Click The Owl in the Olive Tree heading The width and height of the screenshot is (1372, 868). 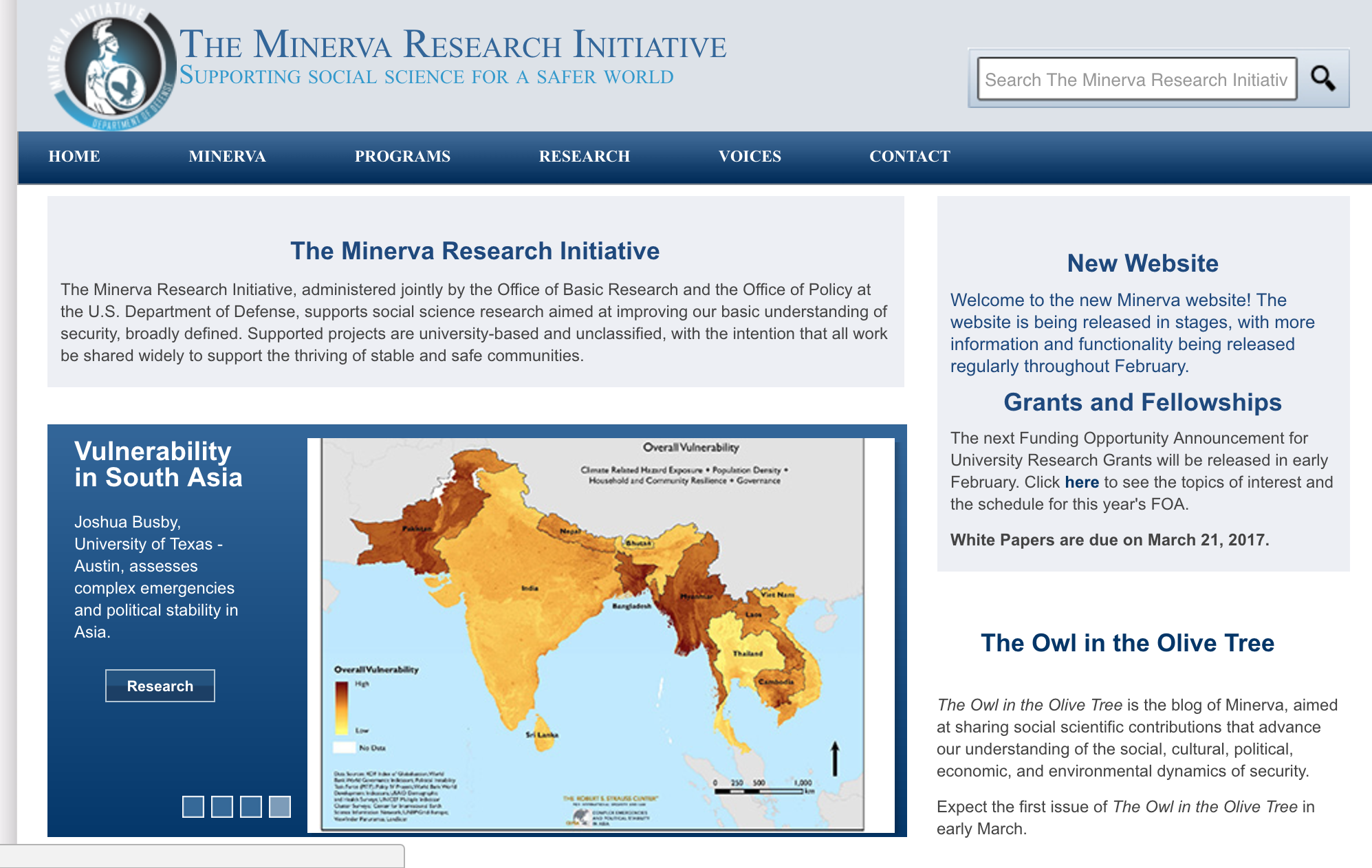click(x=1127, y=642)
